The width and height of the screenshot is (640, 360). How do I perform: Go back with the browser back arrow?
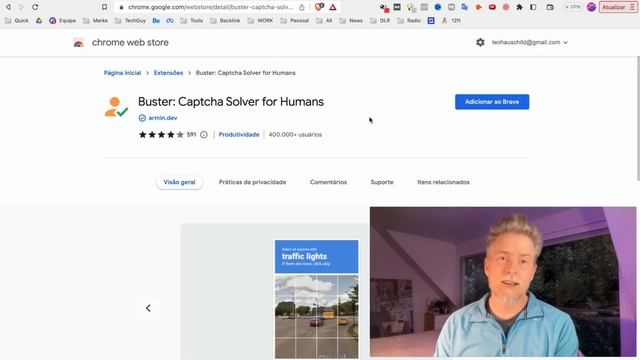(x=8, y=7)
